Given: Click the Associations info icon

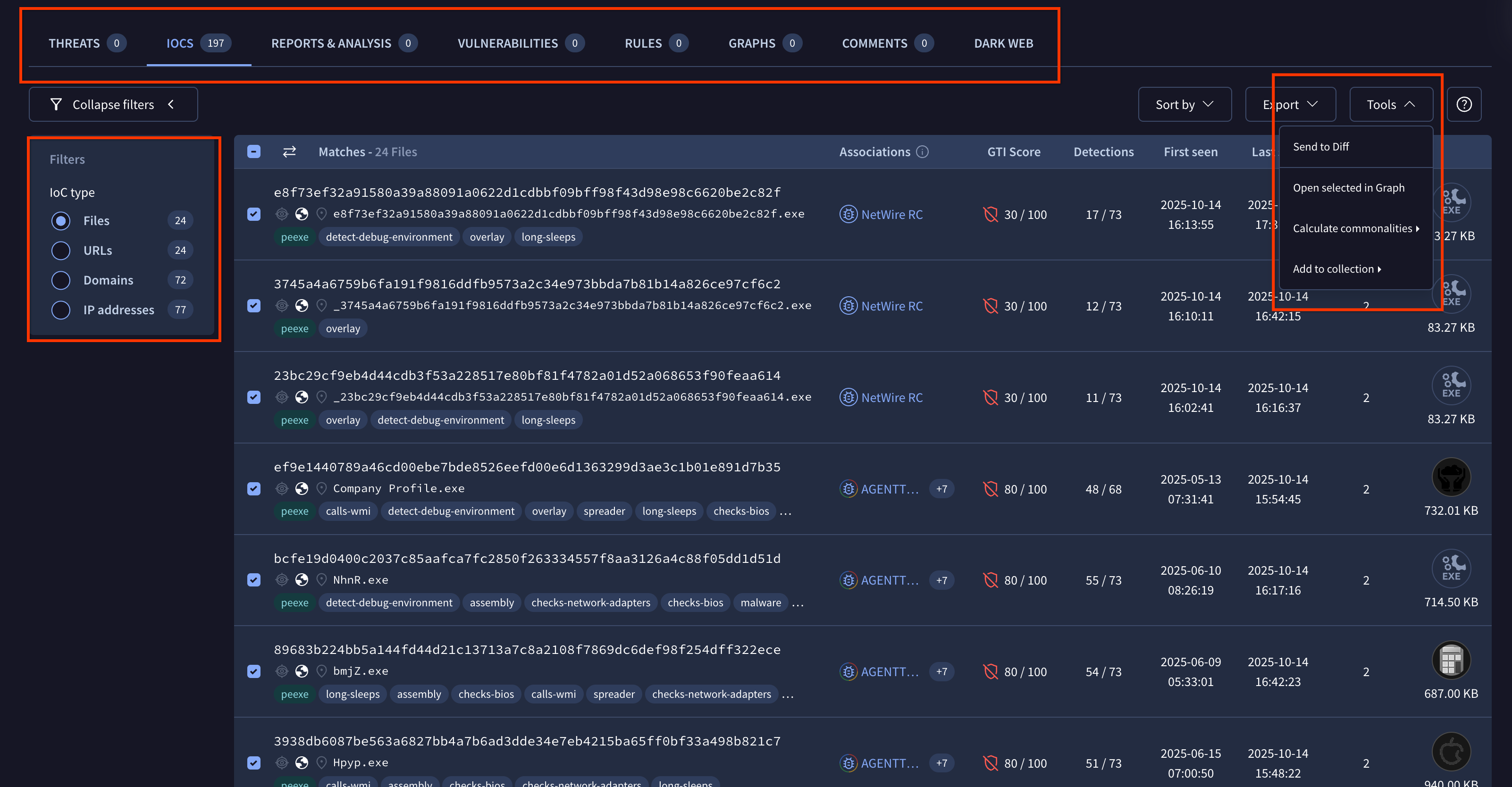Looking at the screenshot, I should point(923,152).
